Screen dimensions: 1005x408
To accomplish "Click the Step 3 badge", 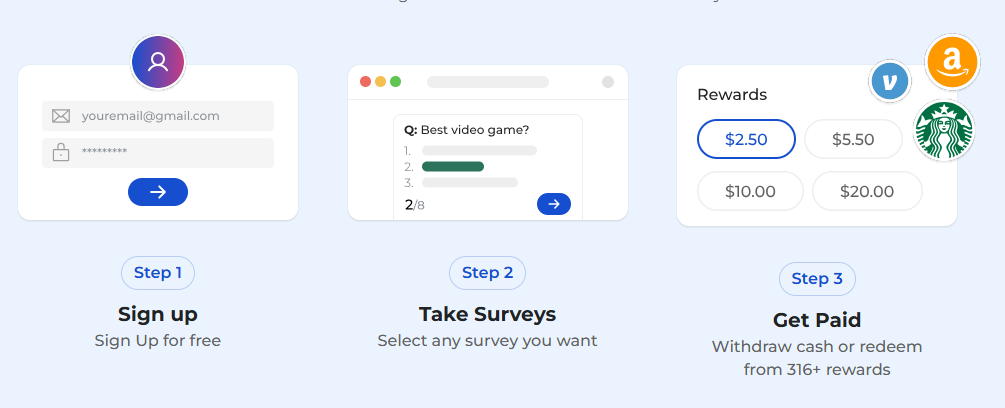I will click(x=817, y=279).
